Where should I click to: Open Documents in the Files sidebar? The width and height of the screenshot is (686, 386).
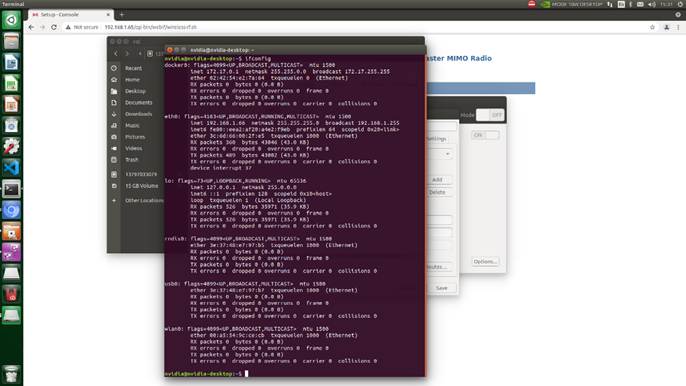pos(138,102)
